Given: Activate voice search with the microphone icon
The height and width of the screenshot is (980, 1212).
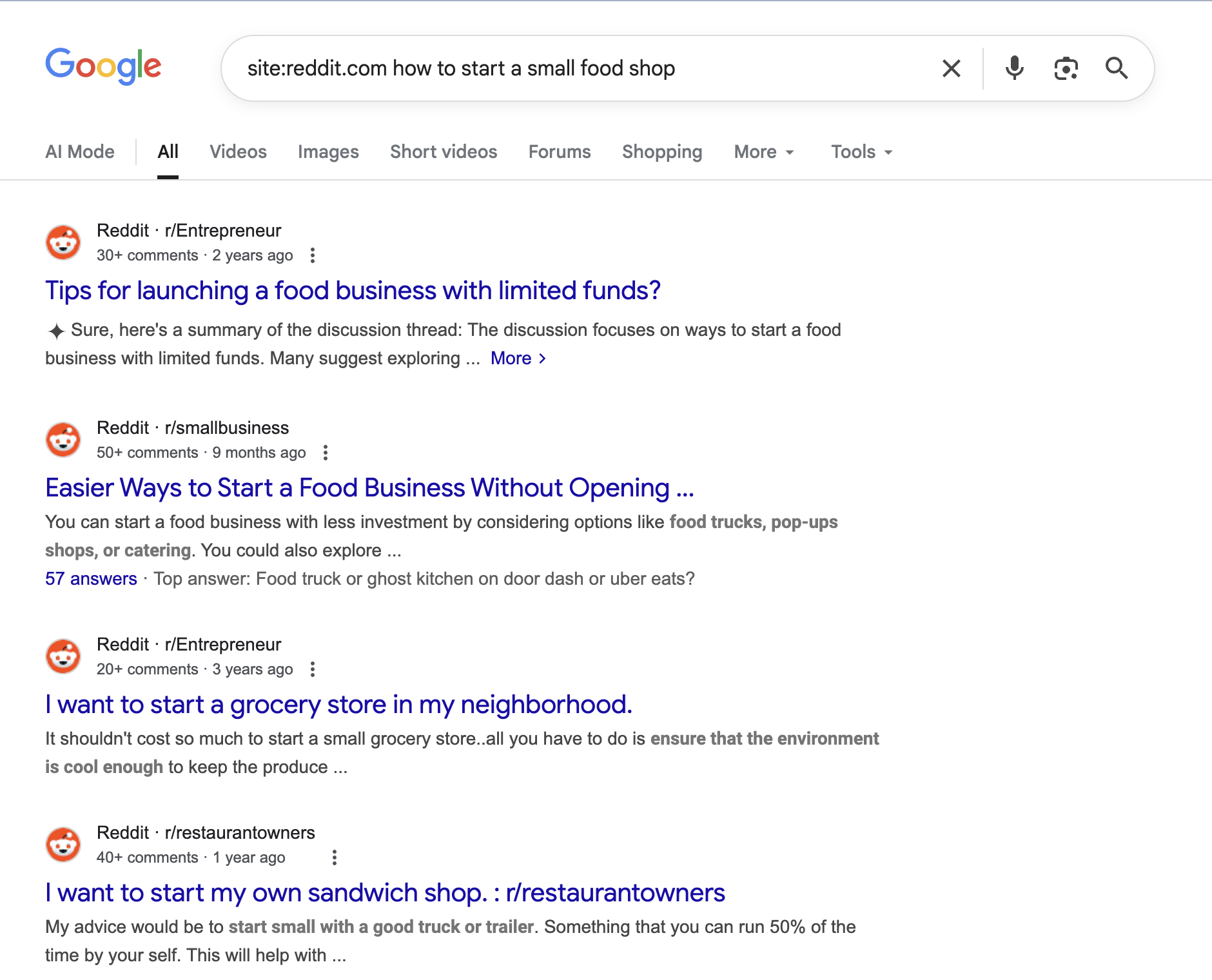Looking at the screenshot, I should coord(1013,68).
